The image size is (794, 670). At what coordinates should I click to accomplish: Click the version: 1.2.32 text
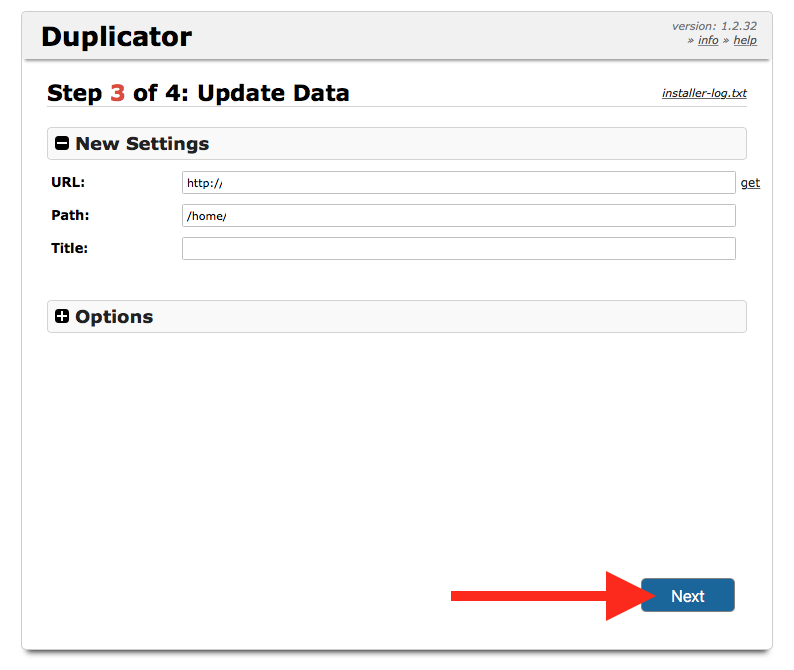point(714,26)
